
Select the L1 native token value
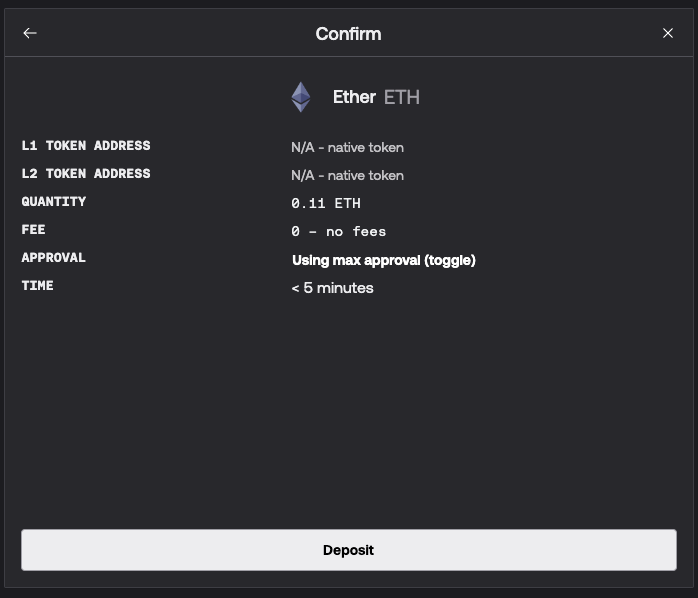347,147
